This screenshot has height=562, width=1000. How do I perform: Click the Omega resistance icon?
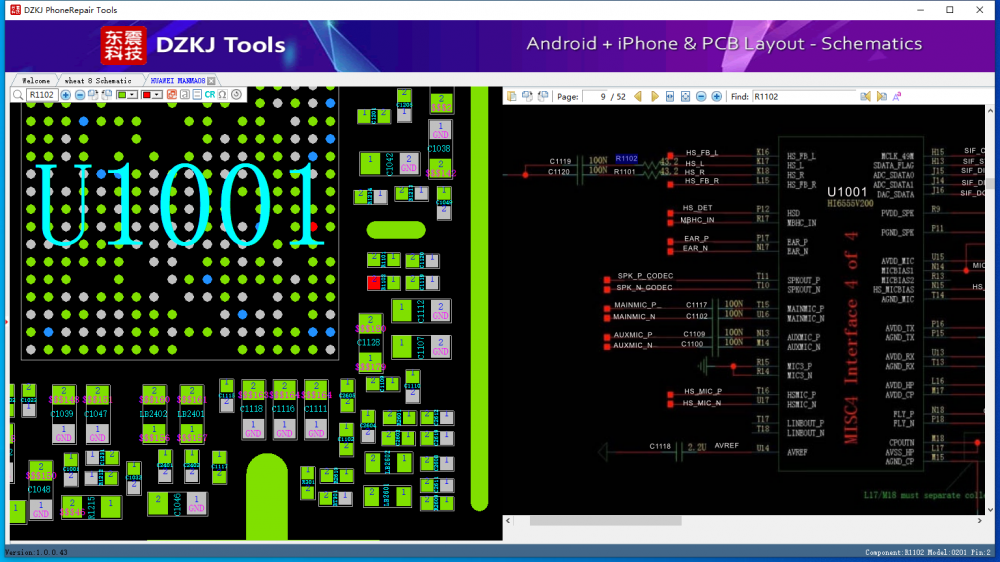pos(223,95)
